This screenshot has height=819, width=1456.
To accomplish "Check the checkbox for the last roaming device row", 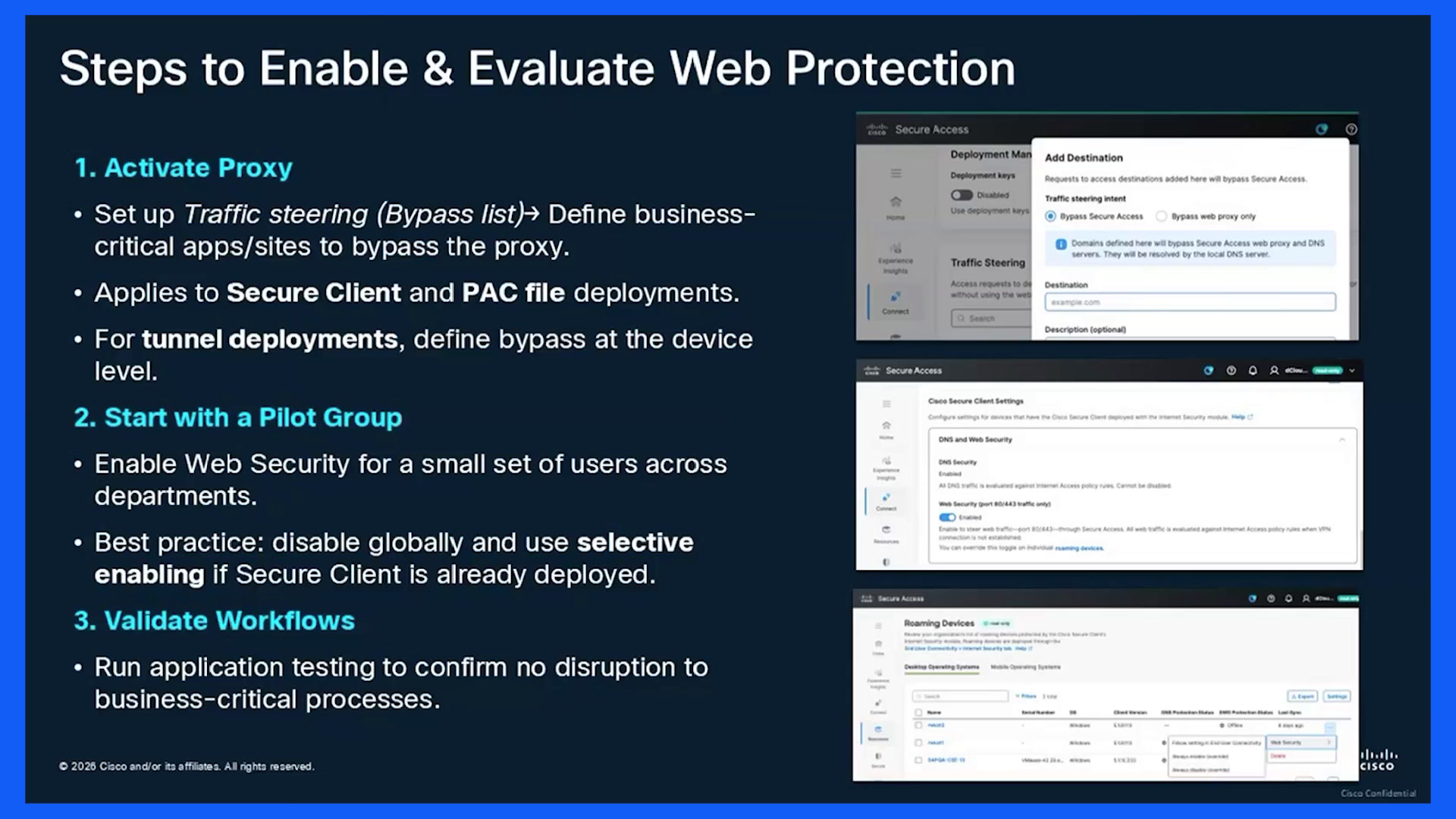I will [x=918, y=760].
